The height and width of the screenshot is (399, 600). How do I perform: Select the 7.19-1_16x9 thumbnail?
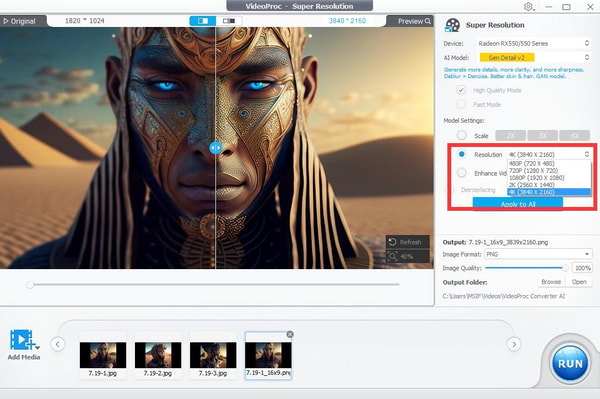(x=268, y=356)
